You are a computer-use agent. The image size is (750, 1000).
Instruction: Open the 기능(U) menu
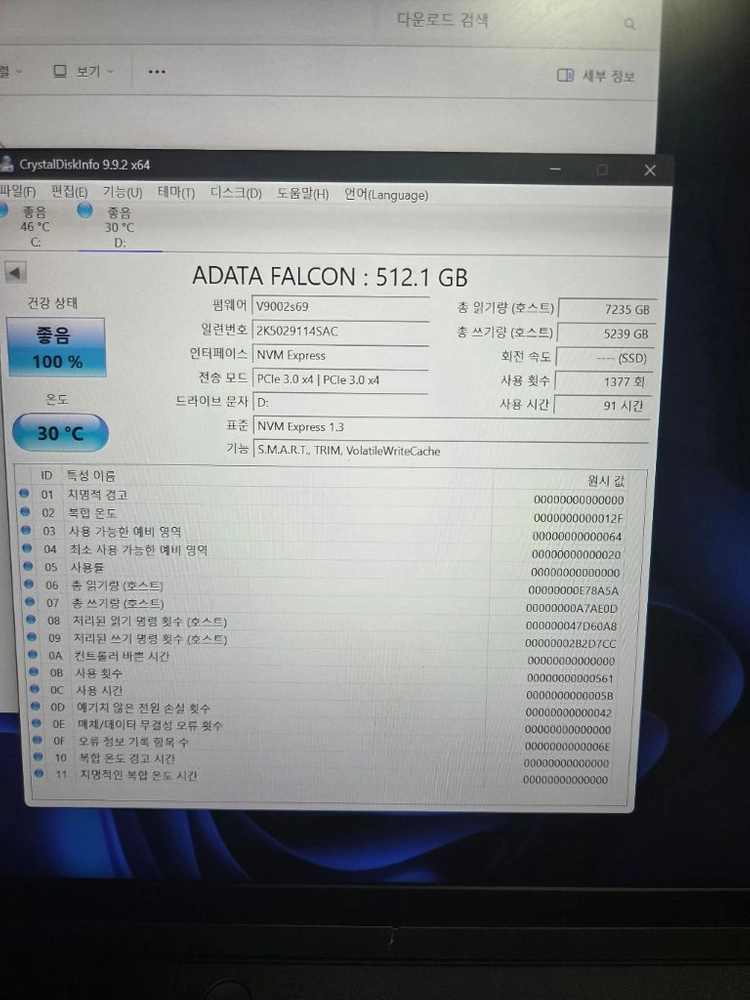pyautogui.click(x=122, y=192)
